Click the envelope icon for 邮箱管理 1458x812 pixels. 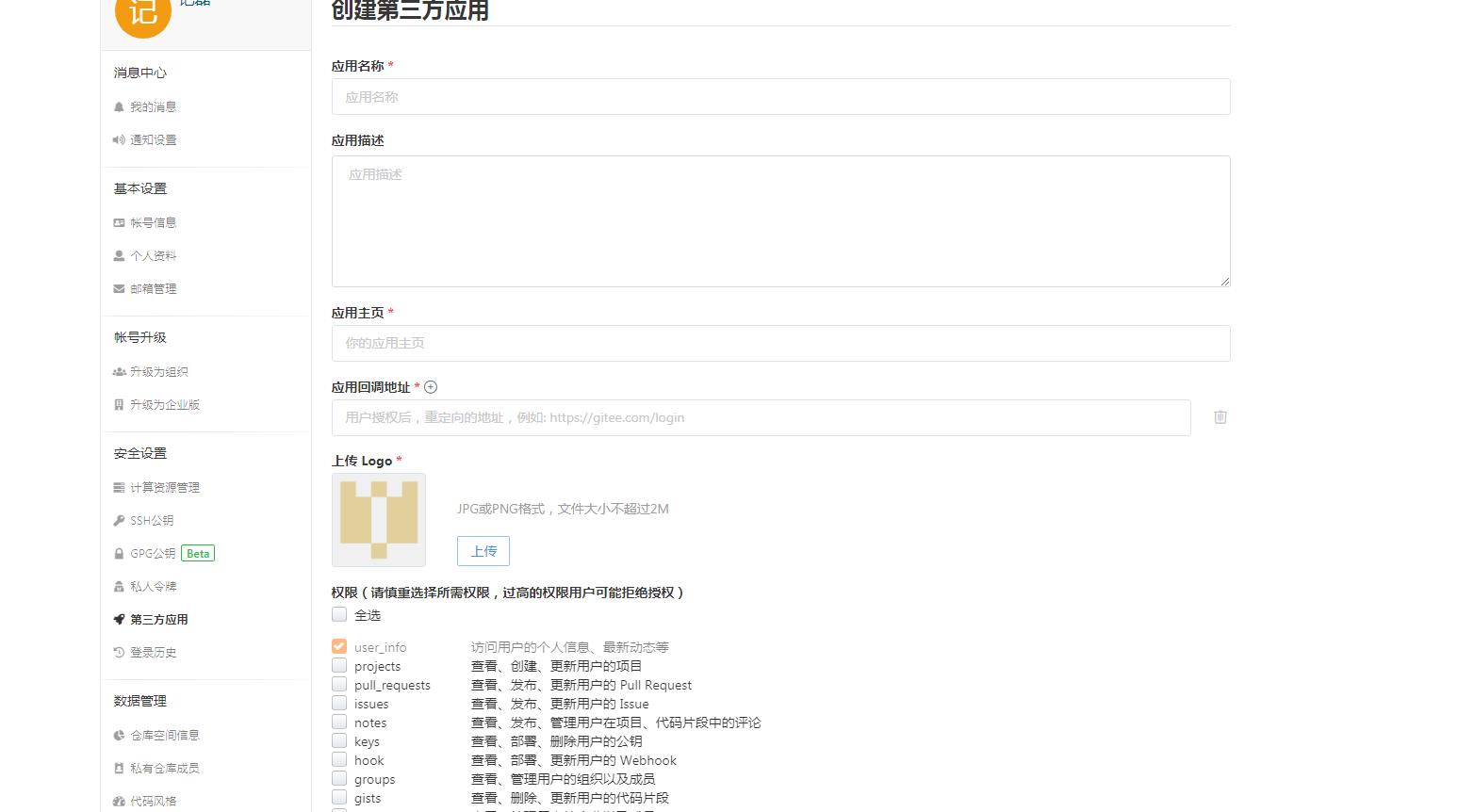pos(118,288)
